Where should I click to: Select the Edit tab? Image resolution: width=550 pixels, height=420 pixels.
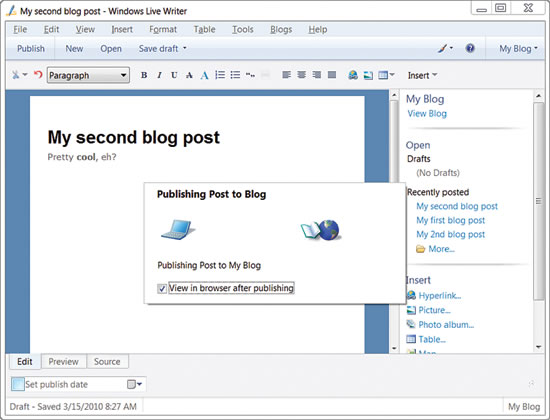click(25, 361)
